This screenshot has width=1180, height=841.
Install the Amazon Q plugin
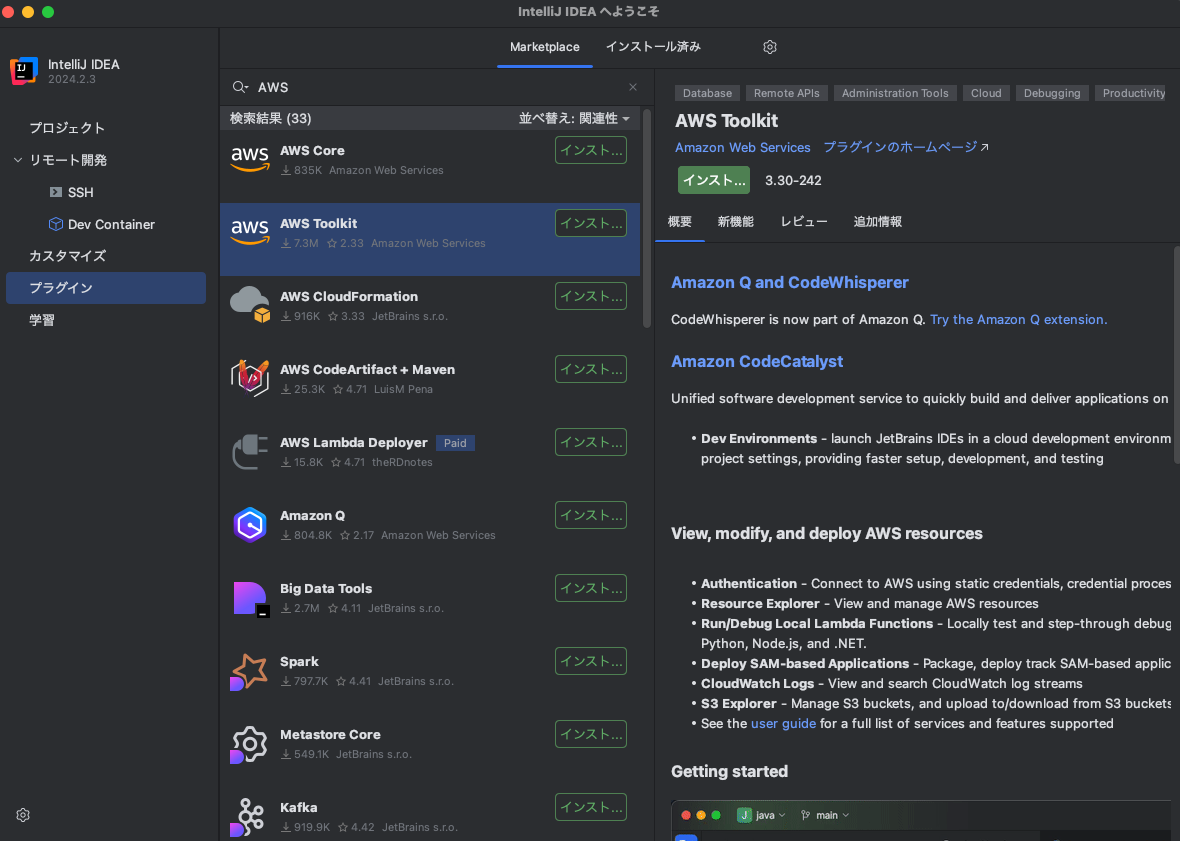click(591, 515)
